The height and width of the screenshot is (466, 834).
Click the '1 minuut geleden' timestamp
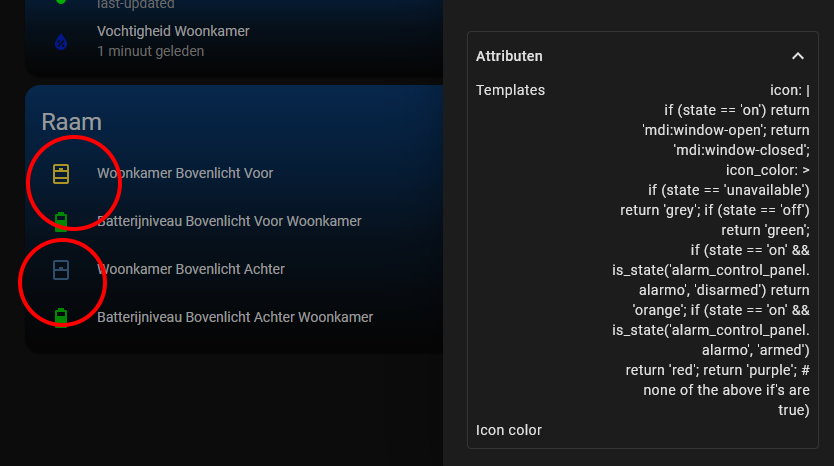click(x=151, y=52)
